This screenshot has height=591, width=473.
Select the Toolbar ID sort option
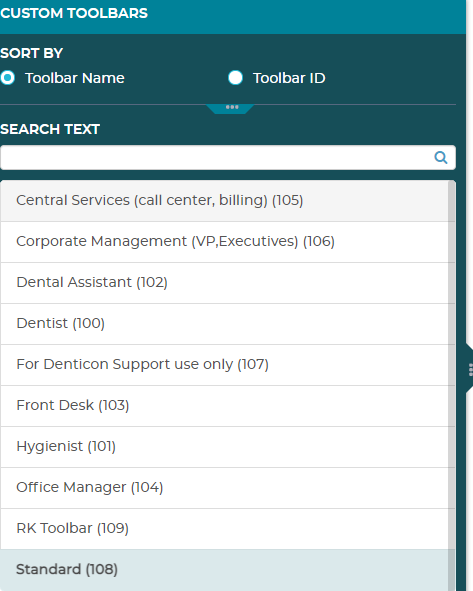pos(235,78)
